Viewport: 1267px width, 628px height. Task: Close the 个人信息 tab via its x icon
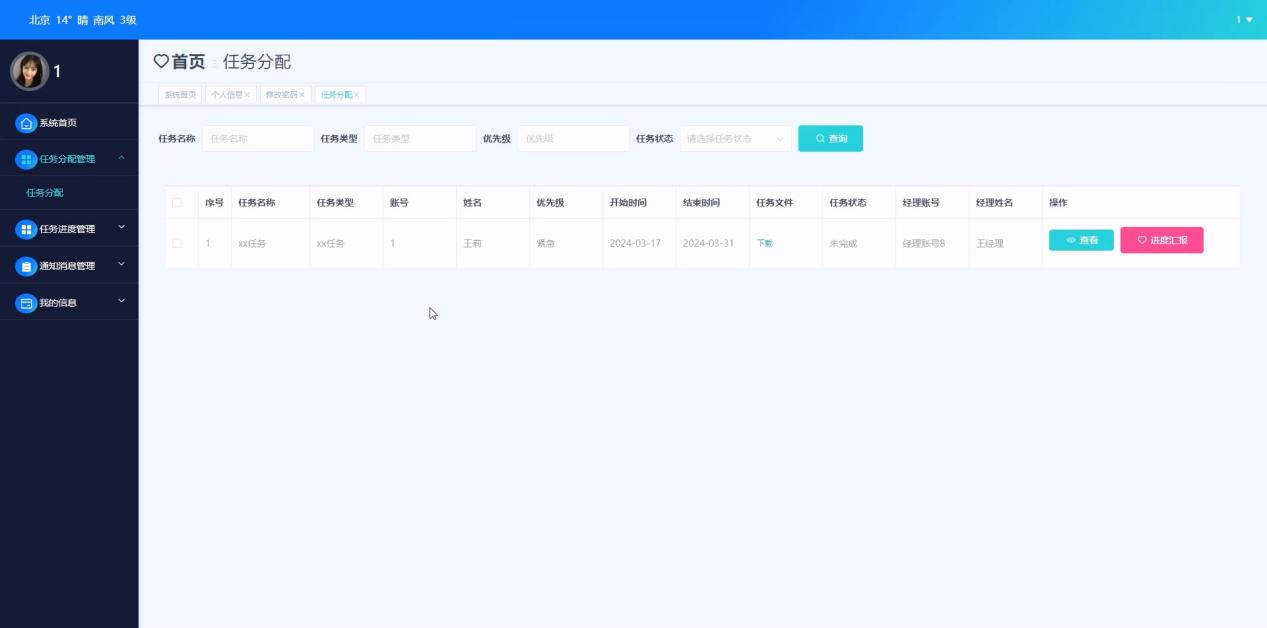247,95
